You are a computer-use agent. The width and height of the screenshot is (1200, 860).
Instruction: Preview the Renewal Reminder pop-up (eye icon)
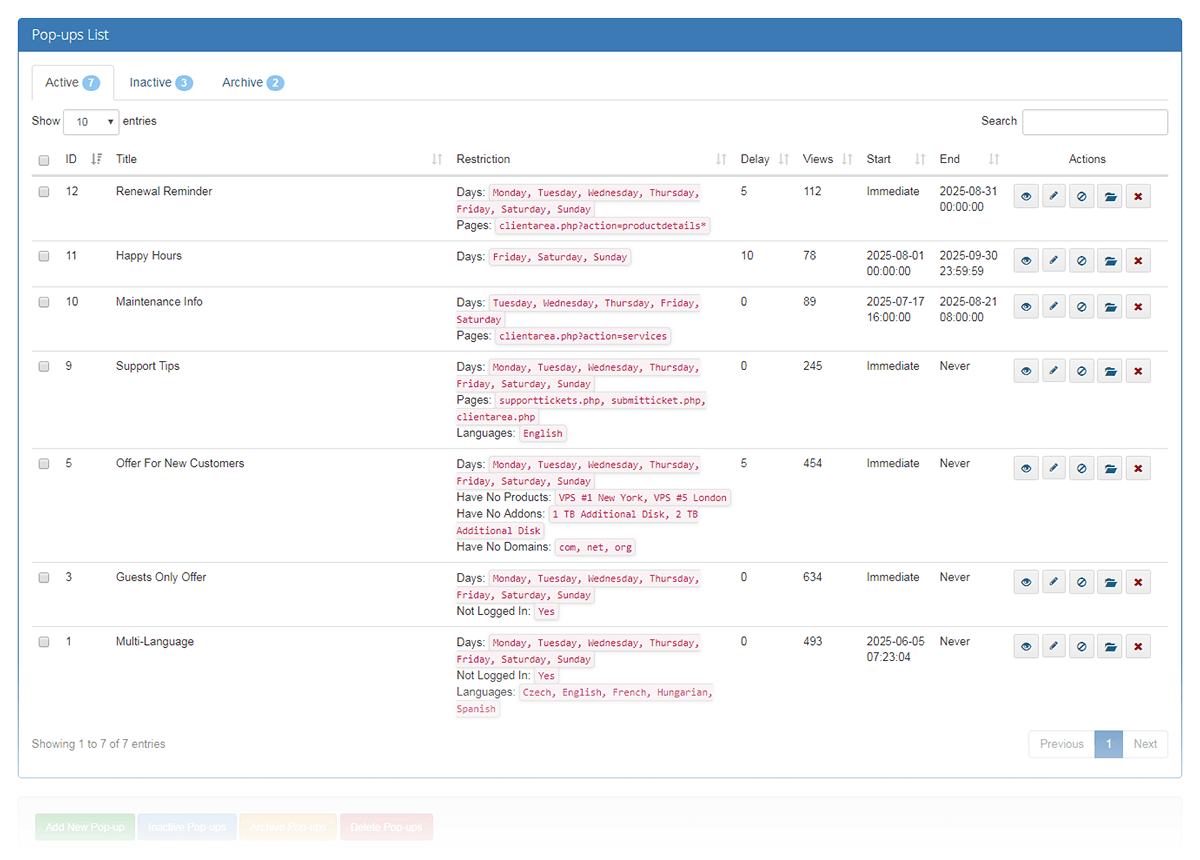tap(1026, 197)
